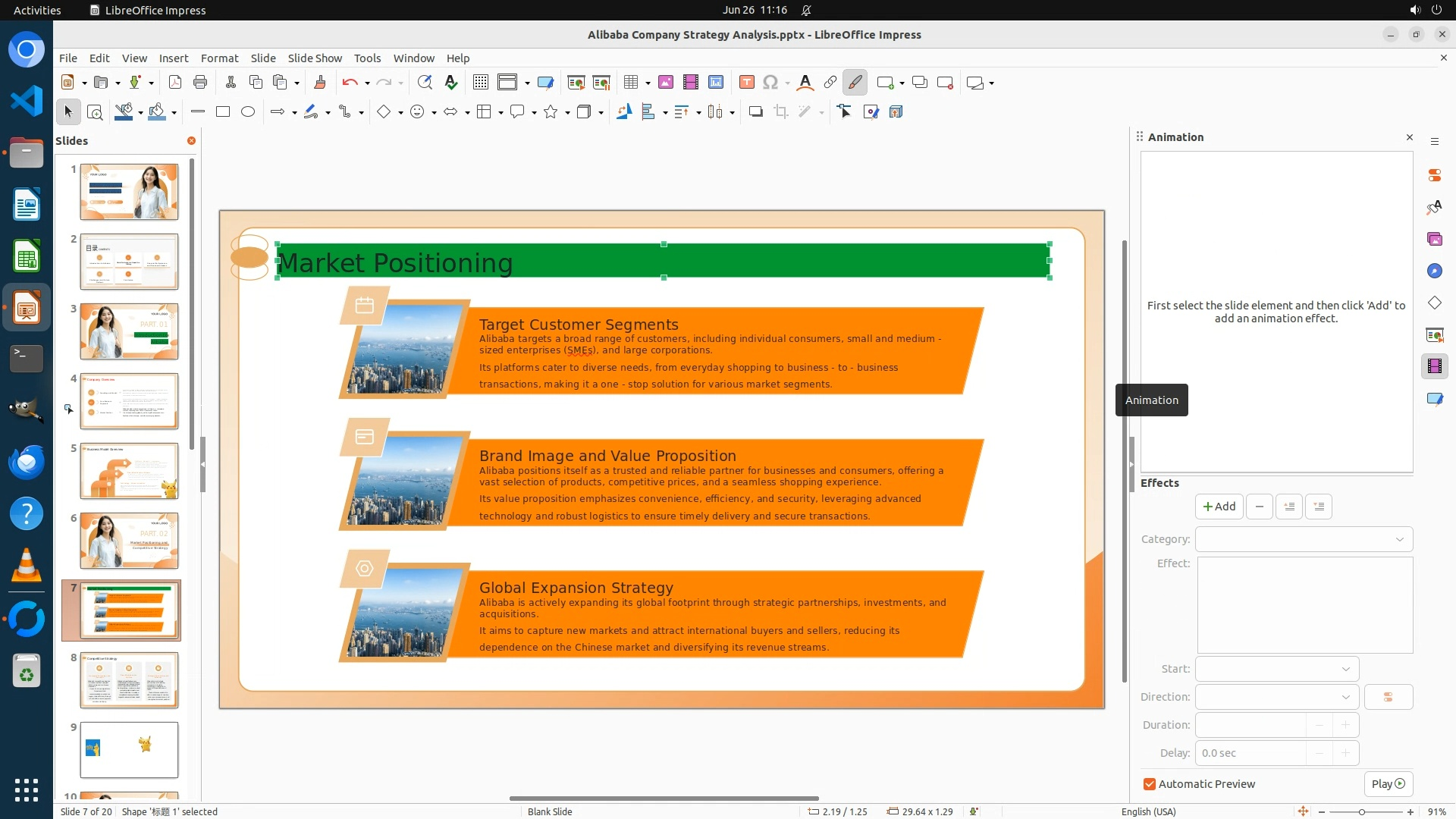Toggle the Display Grid icon
The image size is (1456, 819).
coord(480,83)
